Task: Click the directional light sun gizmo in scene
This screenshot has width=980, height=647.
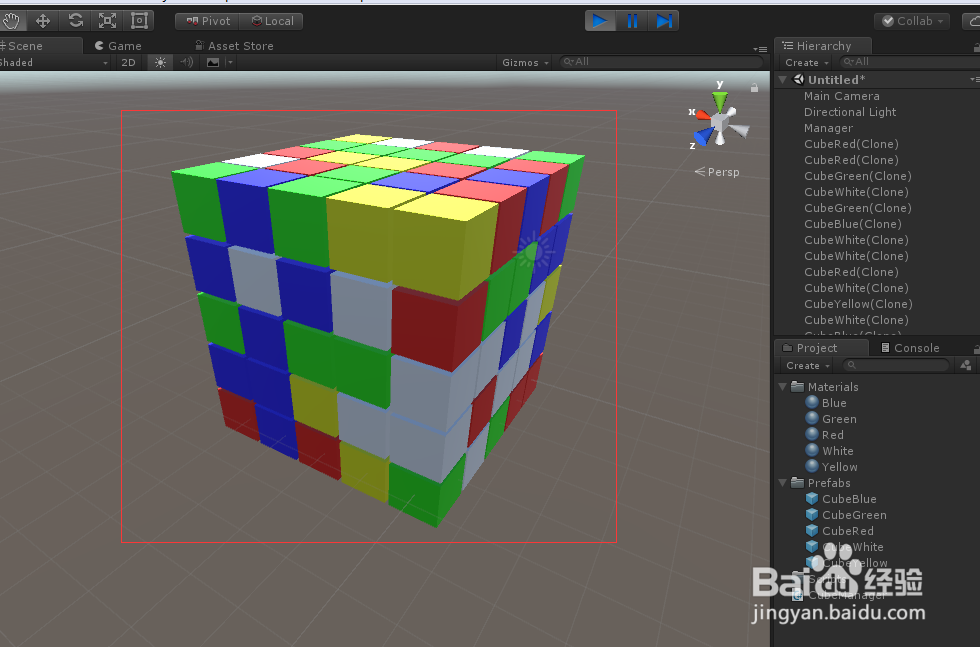Action: pyautogui.click(x=533, y=251)
